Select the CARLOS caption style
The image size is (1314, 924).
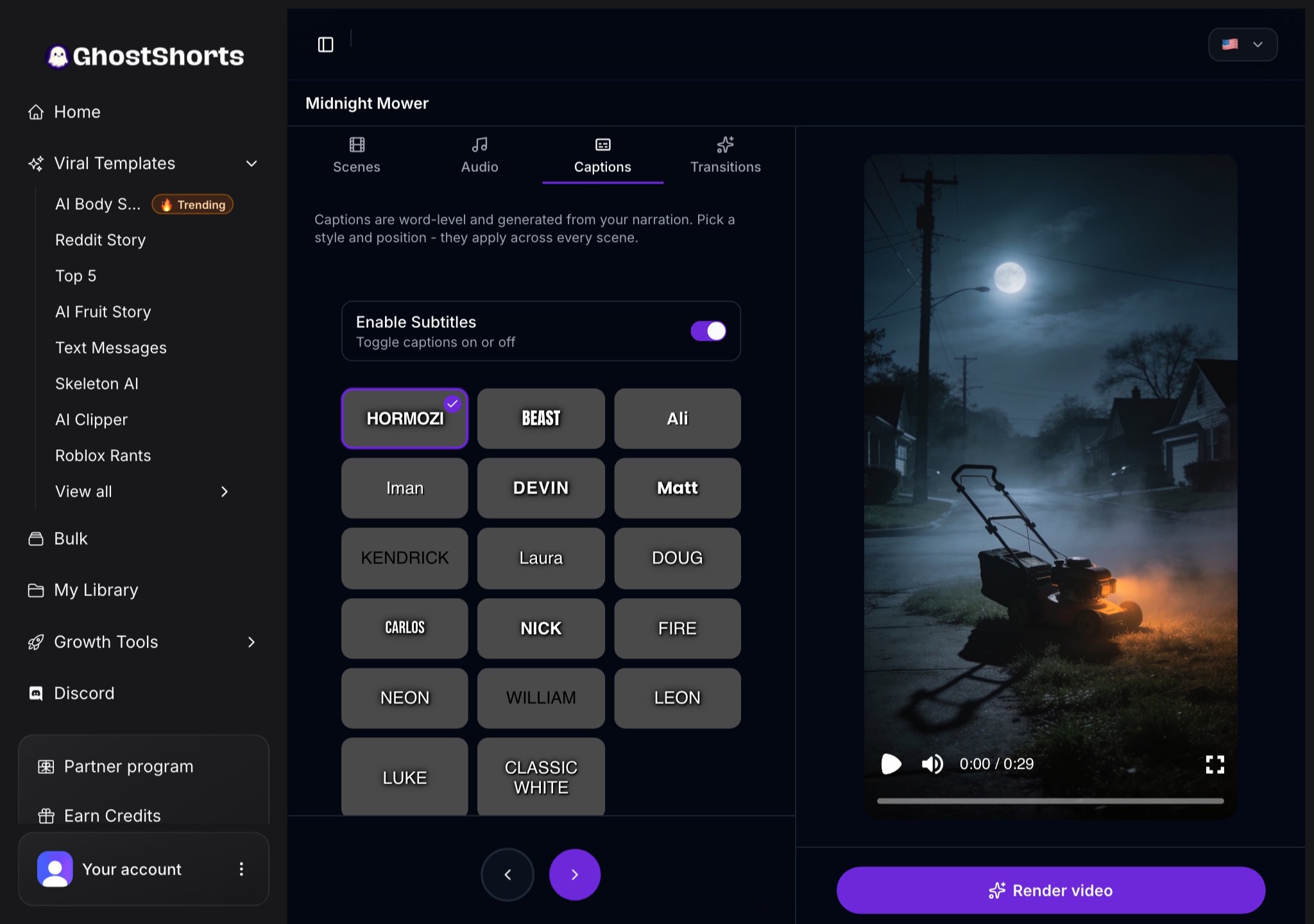point(405,628)
